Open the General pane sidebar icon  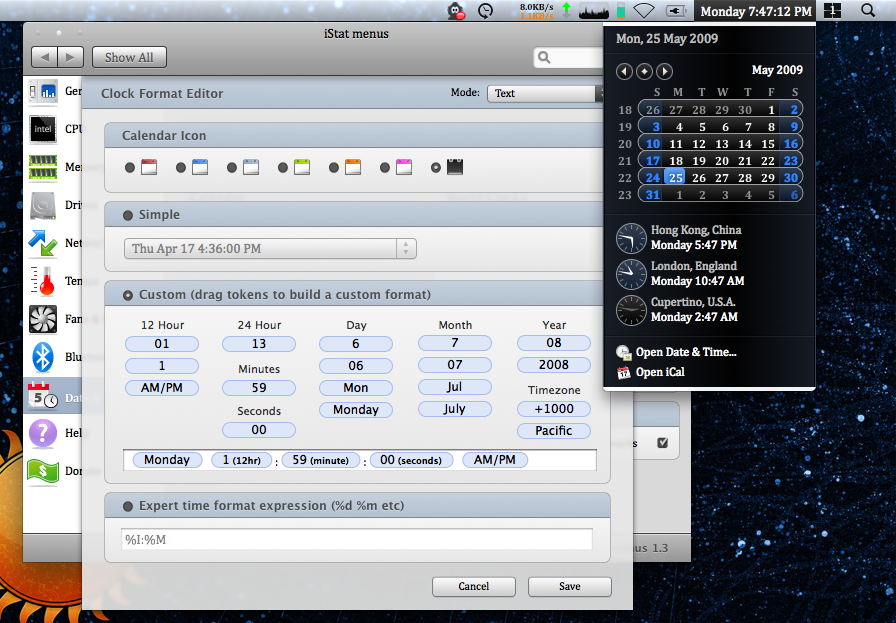(43, 91)
